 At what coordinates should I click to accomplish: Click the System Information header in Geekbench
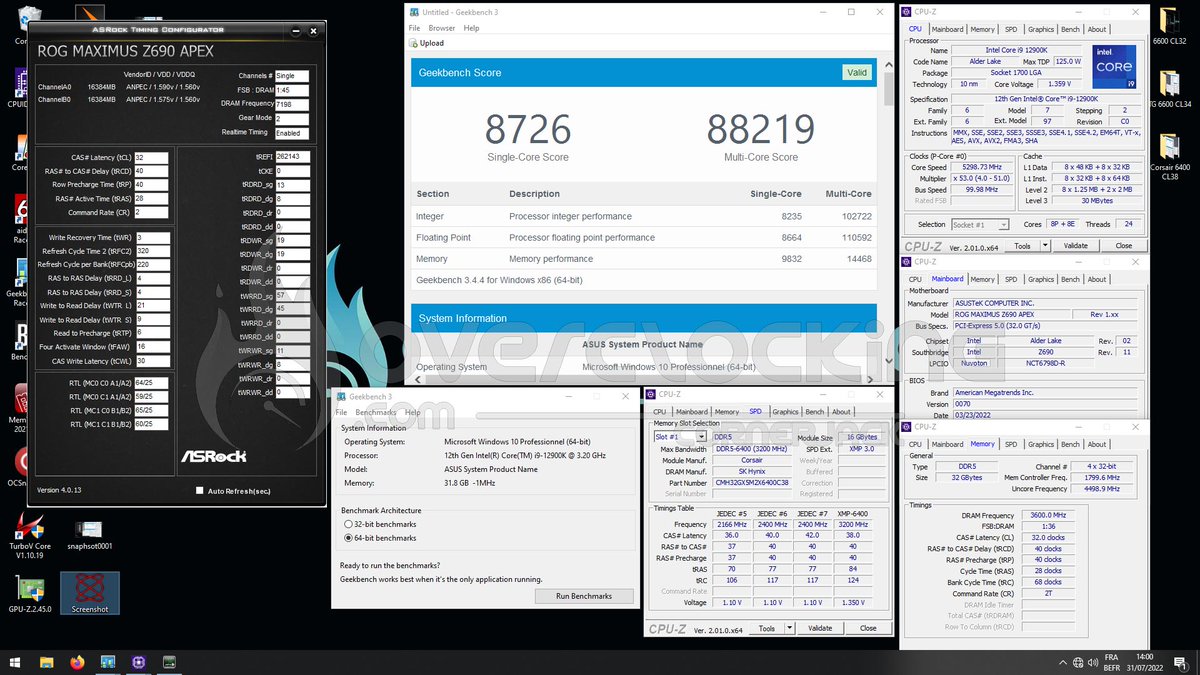644,318
